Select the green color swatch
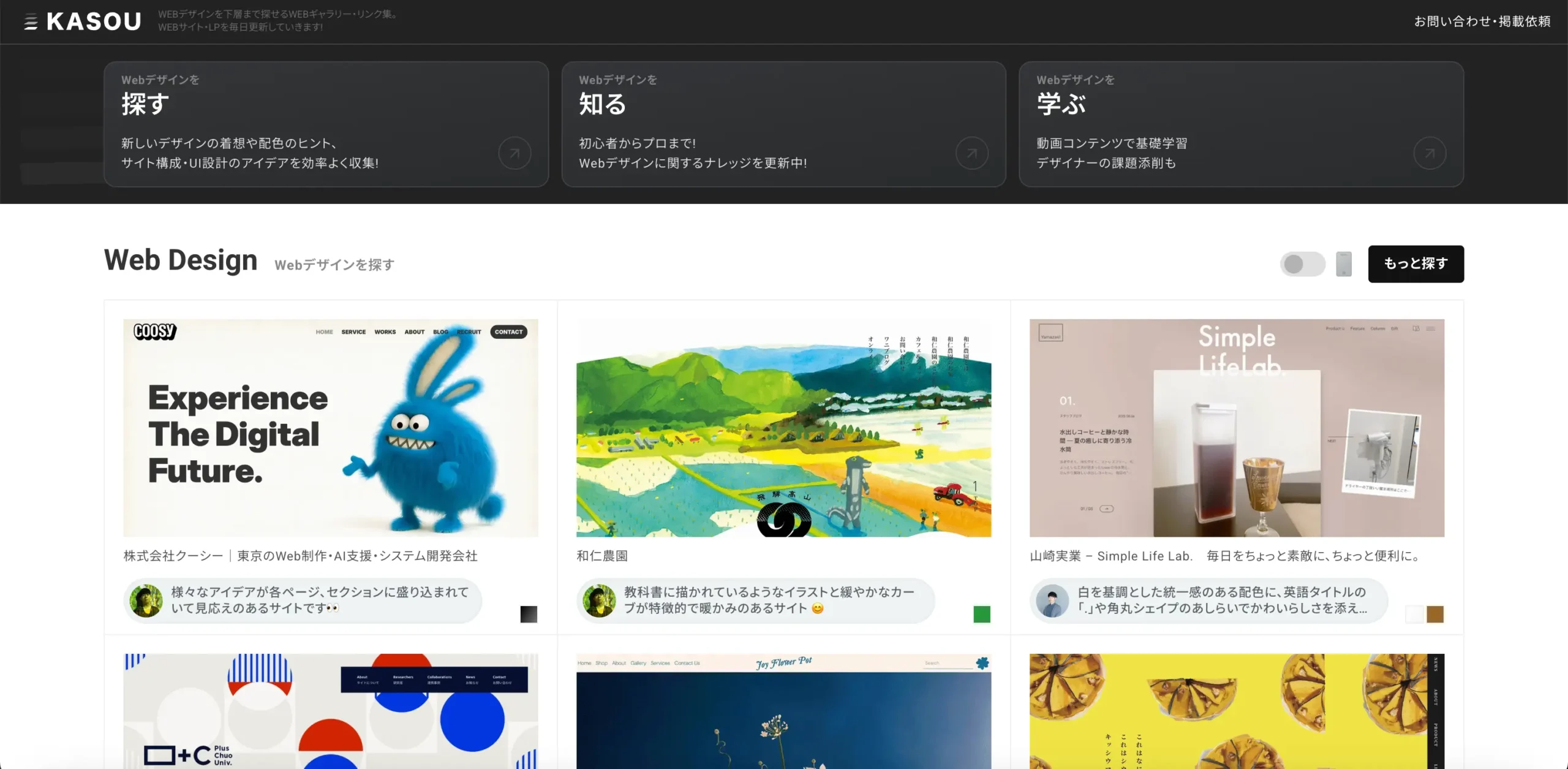This screenshot has width=1568, height=769. click(982, 614)
